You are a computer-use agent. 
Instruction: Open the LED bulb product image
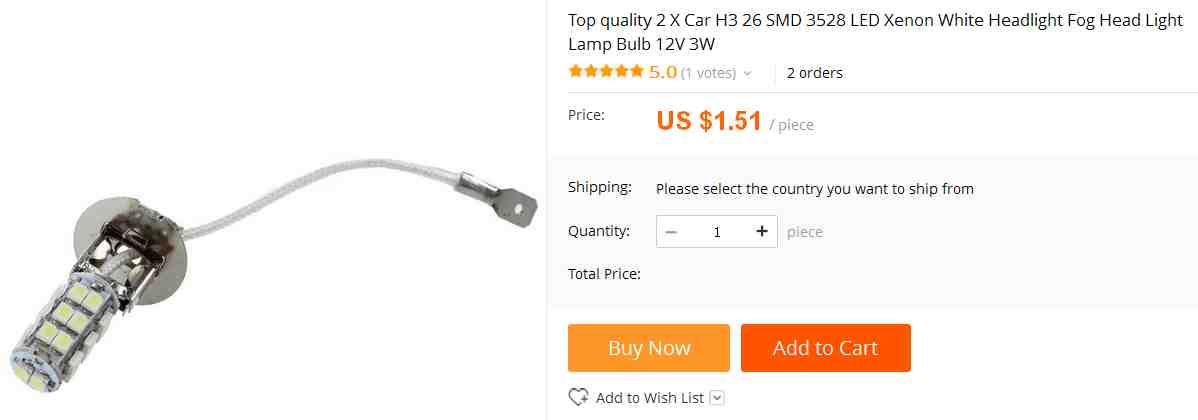tap(273, 267)
